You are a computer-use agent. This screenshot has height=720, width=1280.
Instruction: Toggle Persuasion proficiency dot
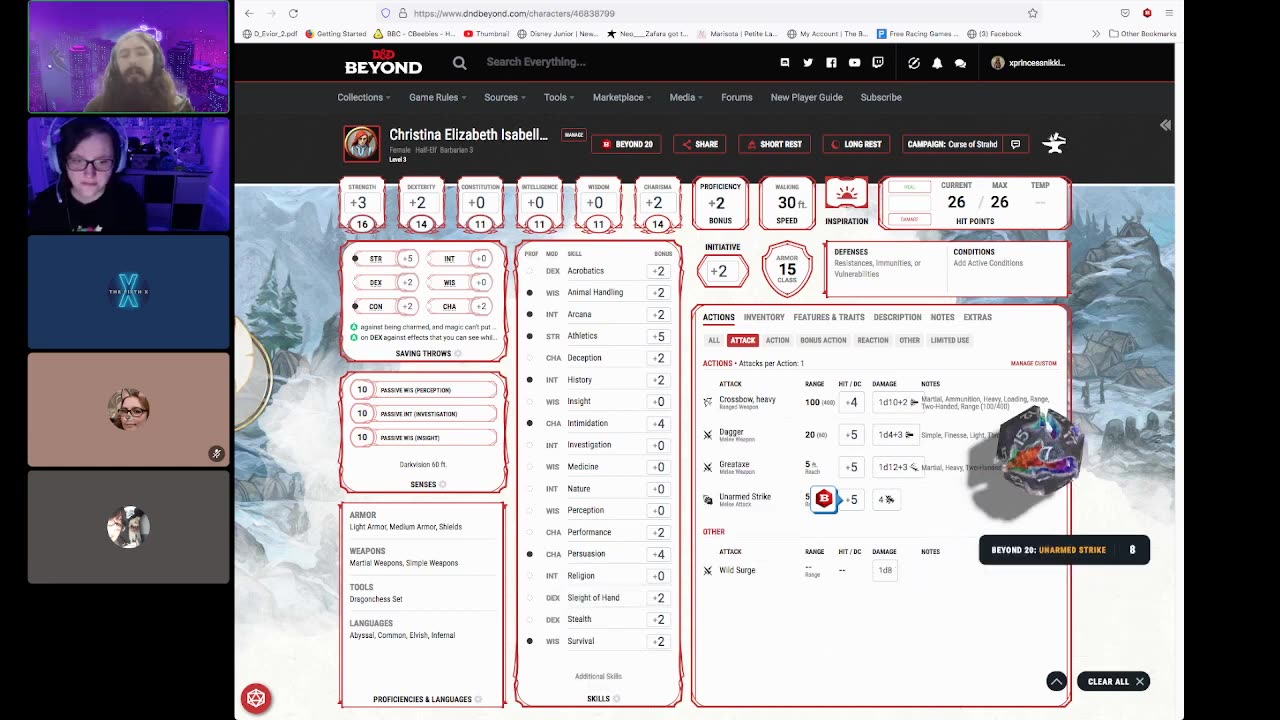(529, 554)
